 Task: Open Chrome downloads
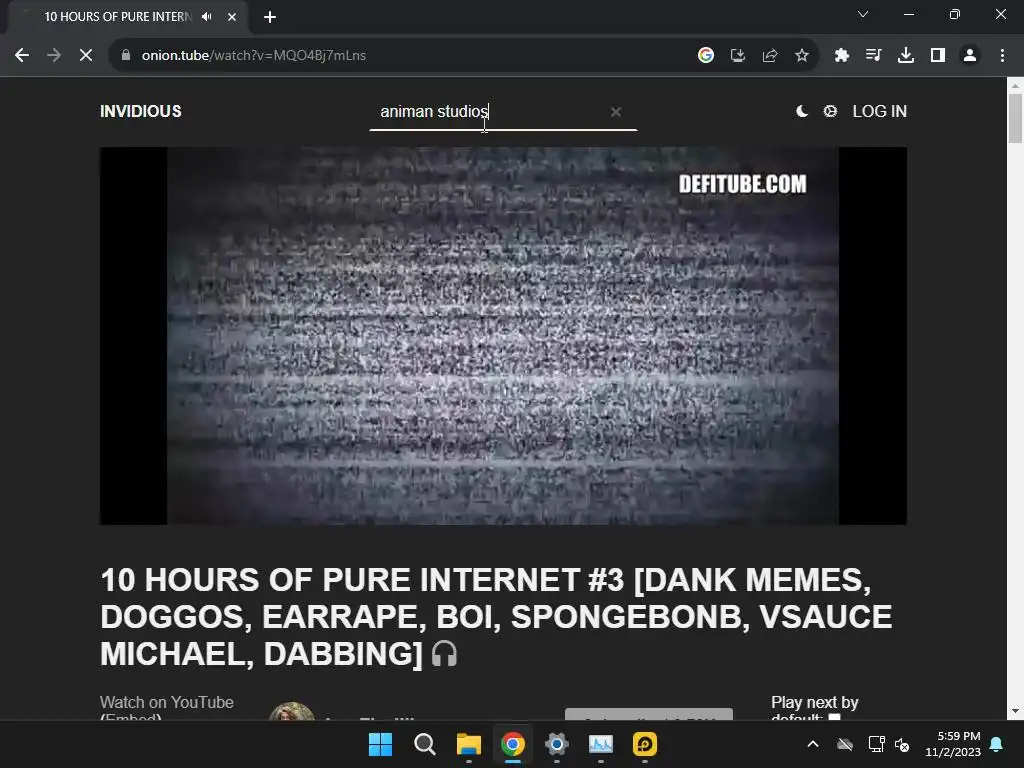coord(906,56)
